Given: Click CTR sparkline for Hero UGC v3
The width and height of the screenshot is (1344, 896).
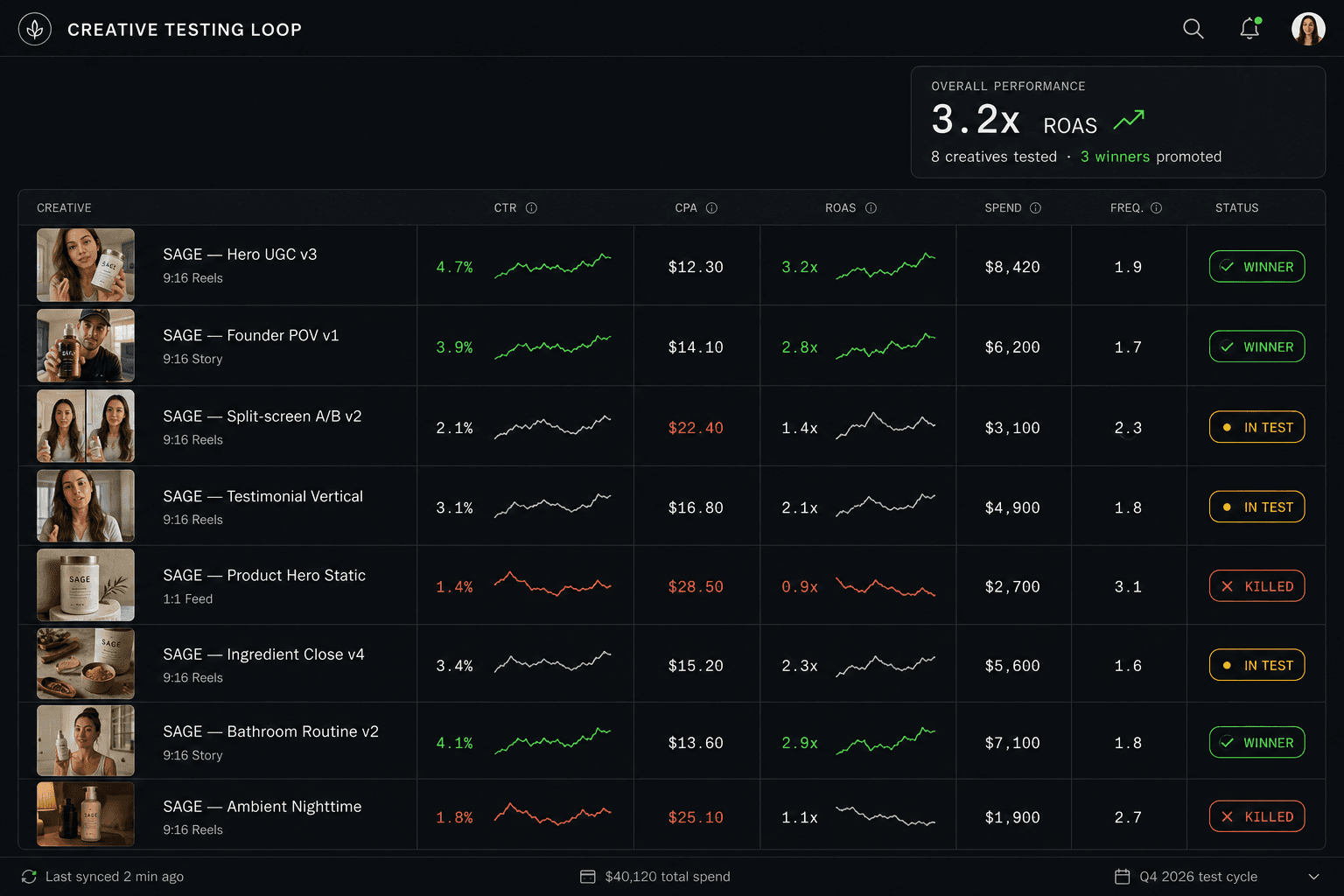Looking at the screenshot, I should (x=552, y=266).
